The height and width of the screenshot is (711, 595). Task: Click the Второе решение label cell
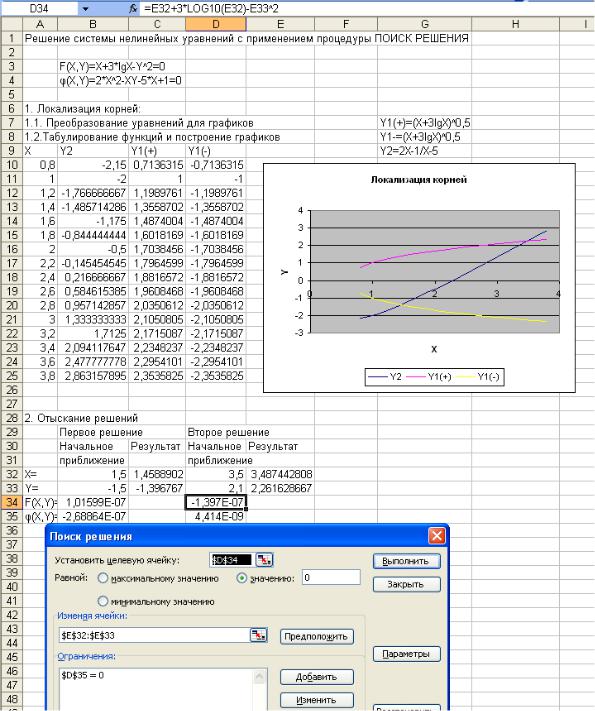[228, 432]
